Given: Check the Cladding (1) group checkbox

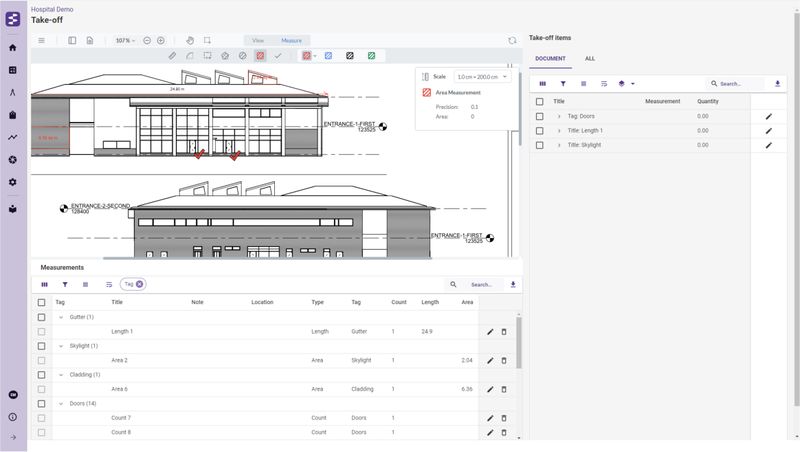Looking at the screenshot, I should click(x=41, y=375).
